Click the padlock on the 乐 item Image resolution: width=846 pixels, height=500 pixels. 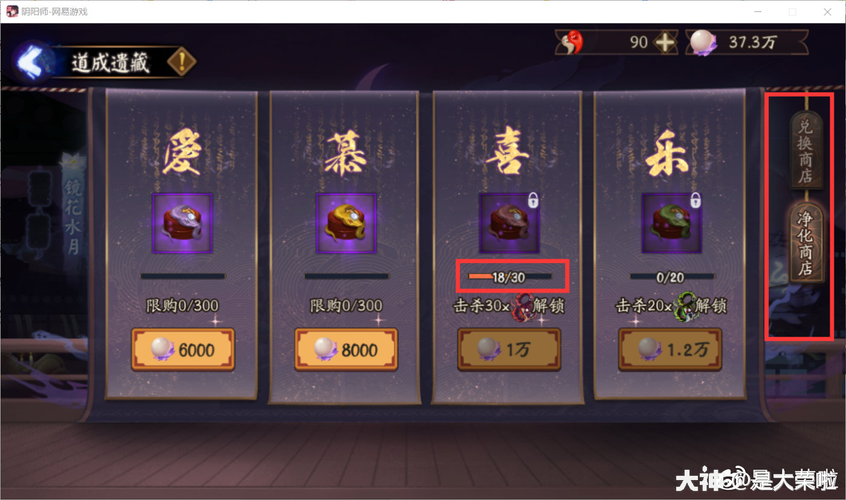click(x=695, y=200)
